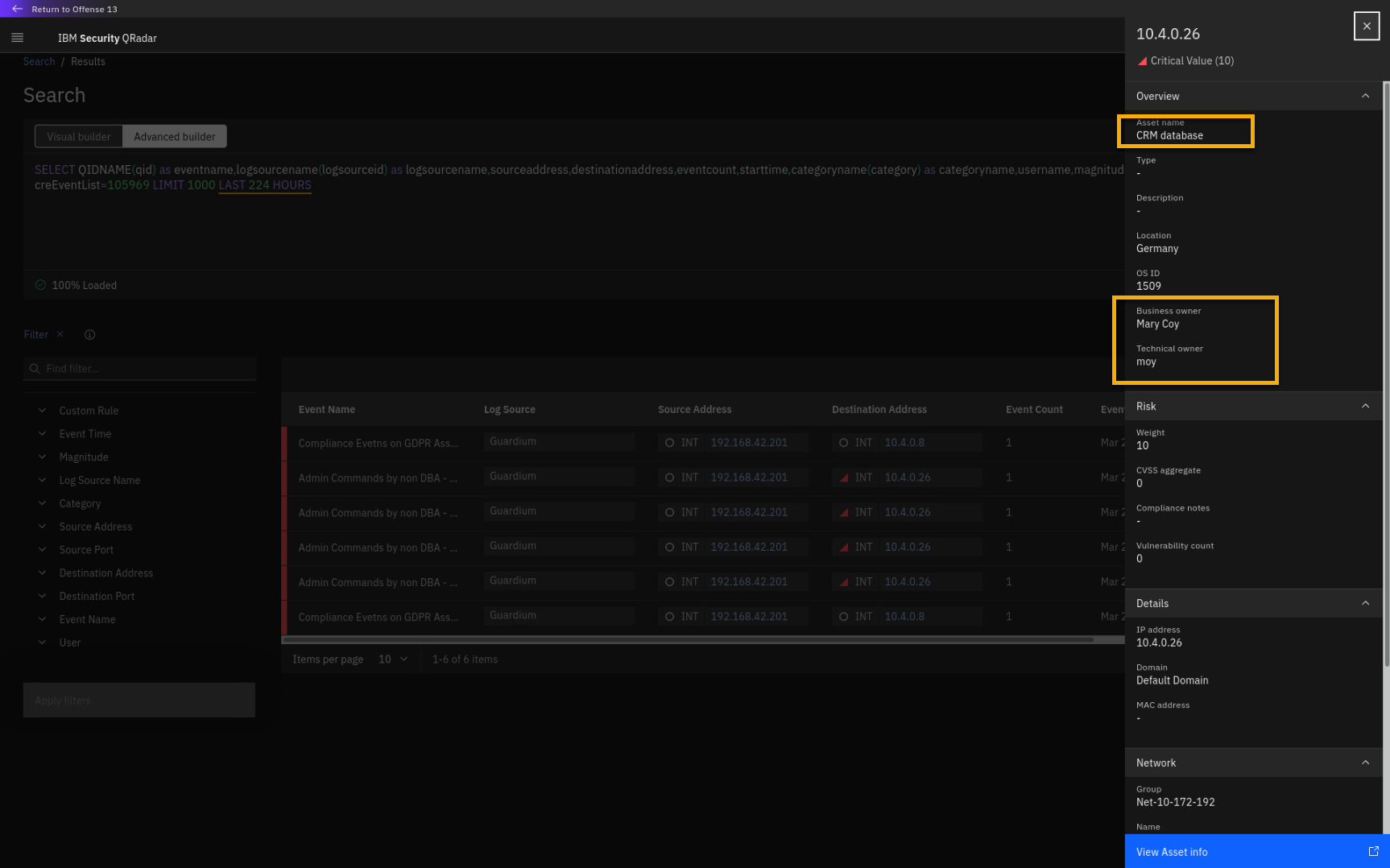This screenshot has width=1390, height=868.
Task: Click the AQL query editor text area
Action: tap(574, 212)
